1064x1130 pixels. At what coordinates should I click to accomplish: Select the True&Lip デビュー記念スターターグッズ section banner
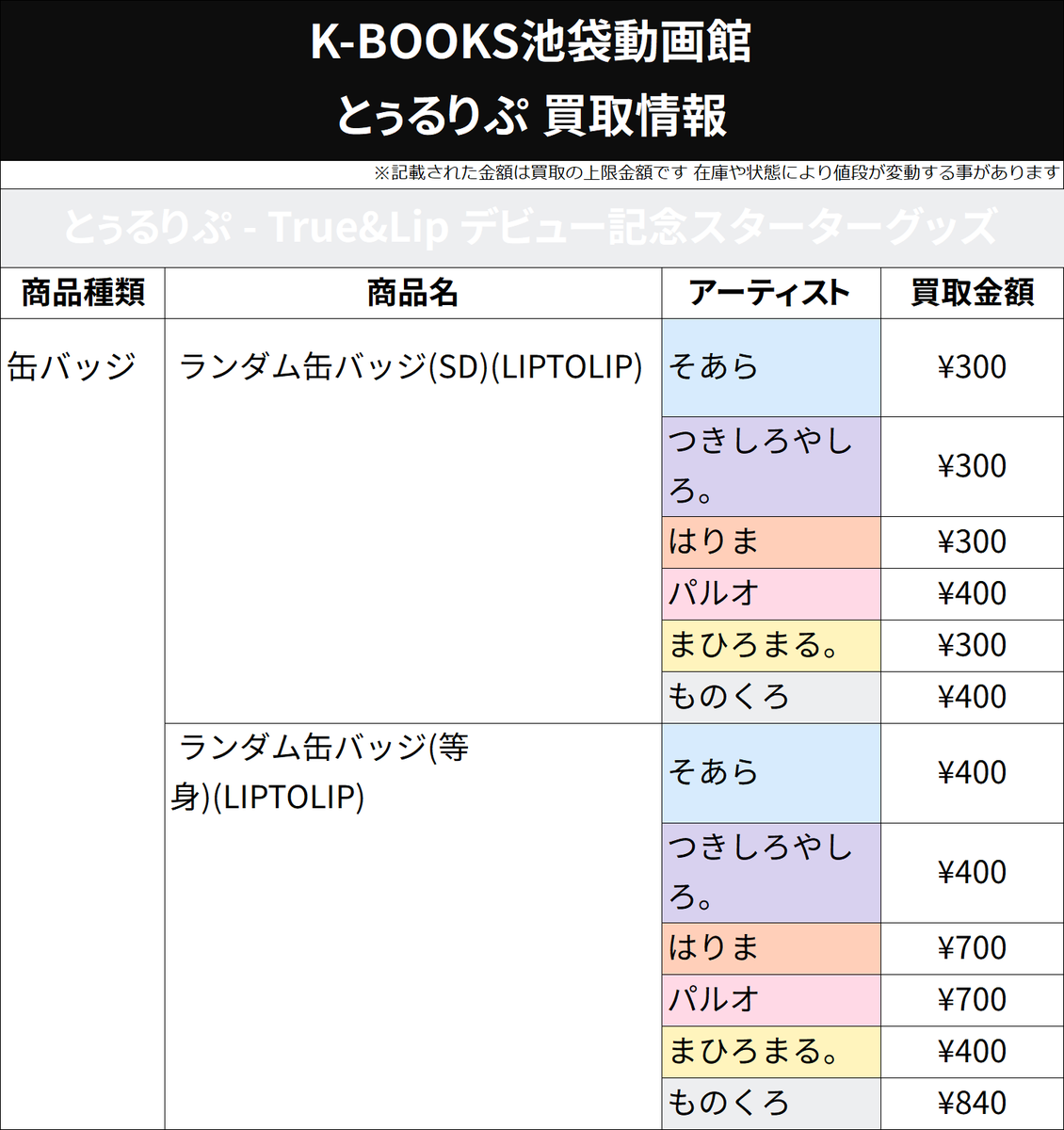pyautogui.click(x=531, y=227)
